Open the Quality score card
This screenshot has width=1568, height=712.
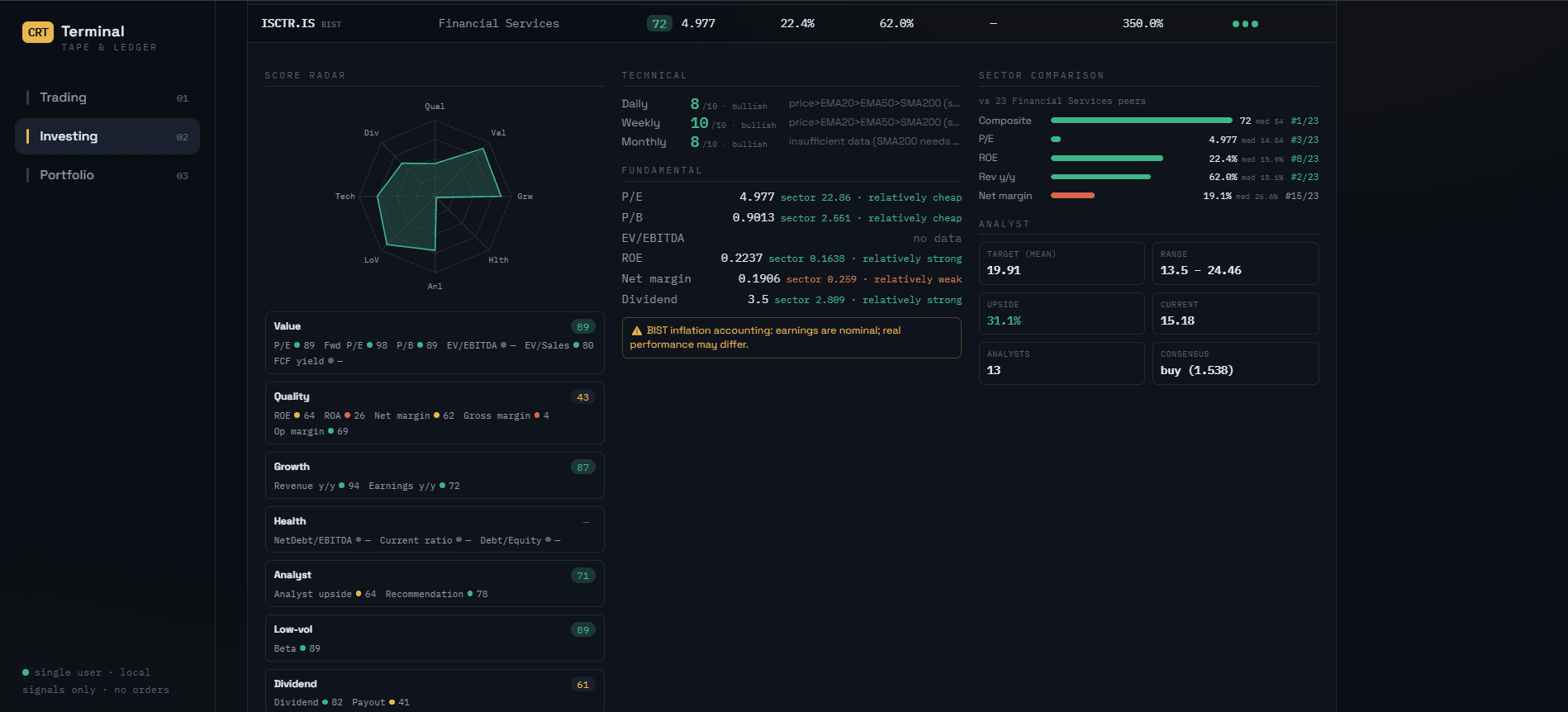[x=435, y=413]
